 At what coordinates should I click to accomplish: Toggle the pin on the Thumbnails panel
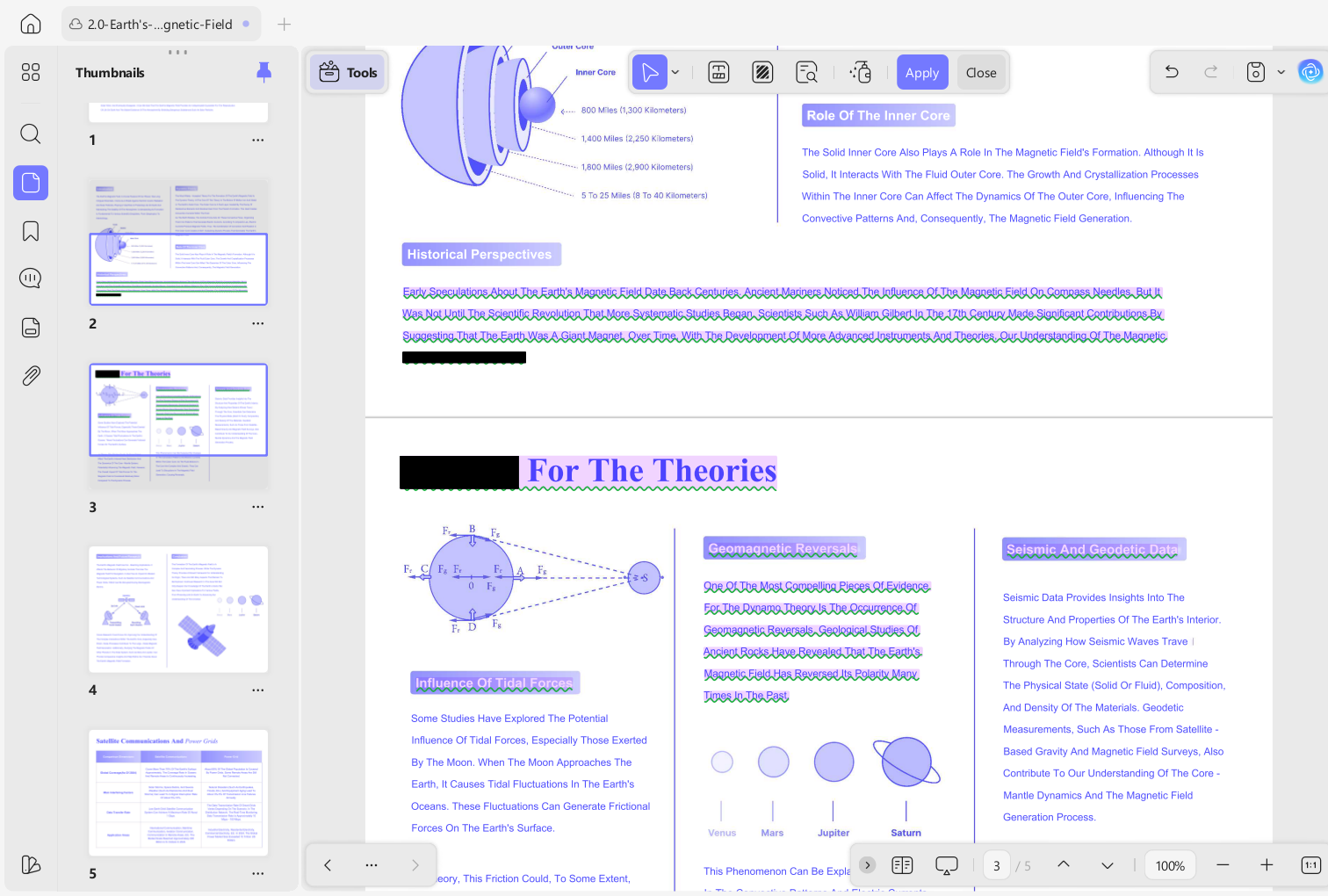click(263, 73)
